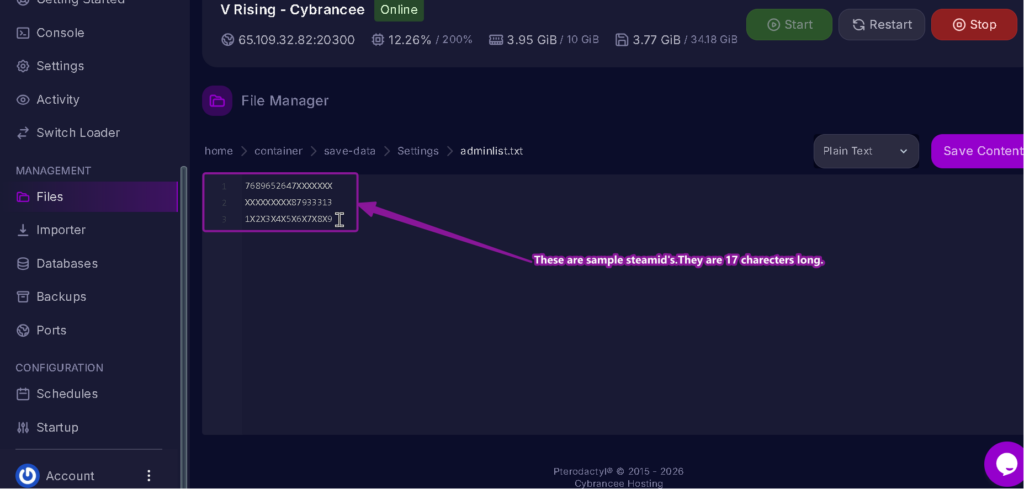1024x489 pixels.
Task: Click the Databases cylinder icon
Action: pos(23,263)
